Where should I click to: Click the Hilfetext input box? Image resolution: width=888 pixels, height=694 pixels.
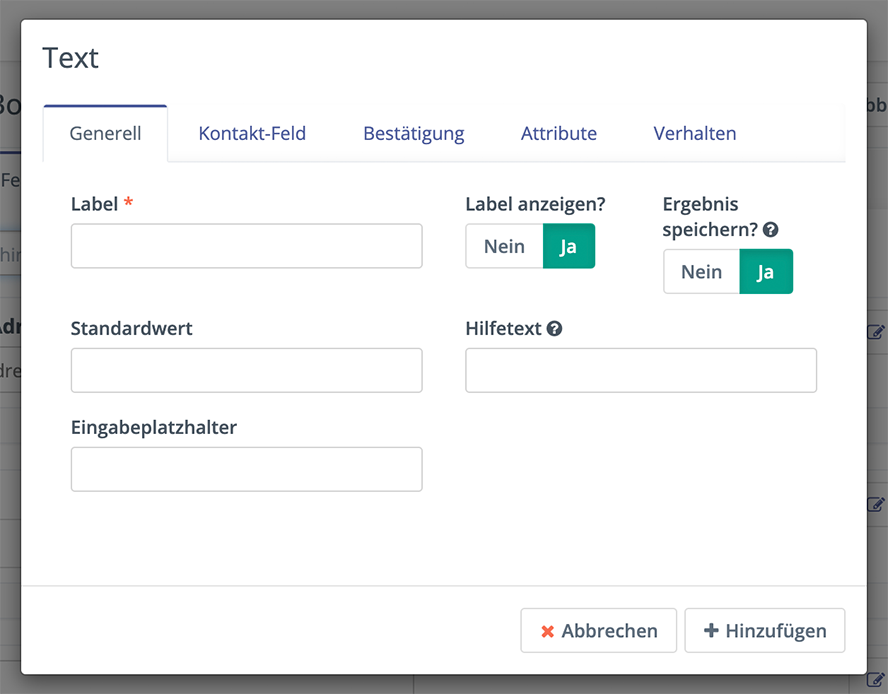640,370
